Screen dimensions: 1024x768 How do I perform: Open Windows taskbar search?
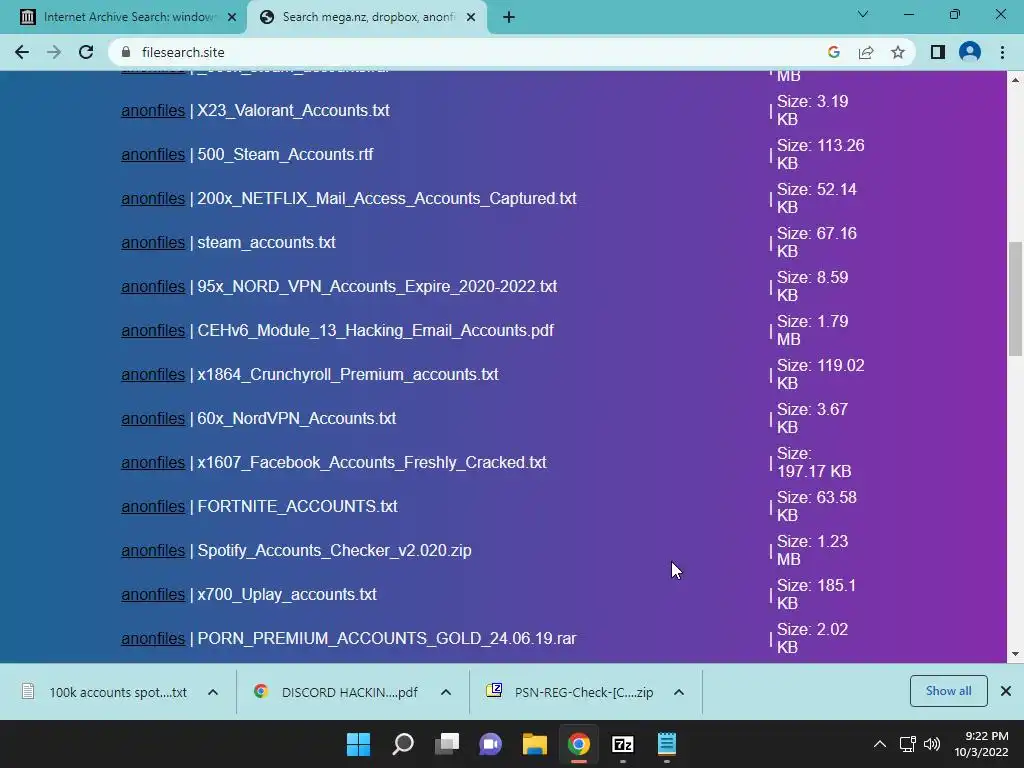coord(402,744)
